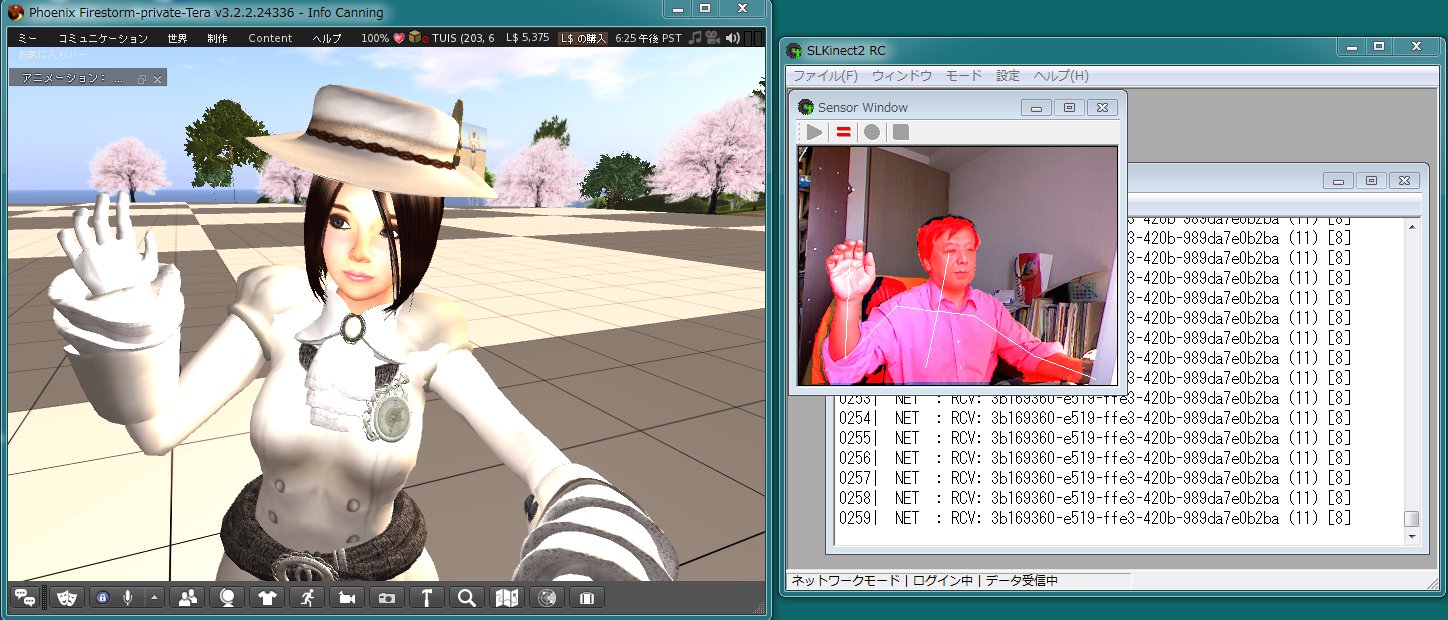Open the ファイル(F) menu in SLKinect2

(x=825, y=76)
